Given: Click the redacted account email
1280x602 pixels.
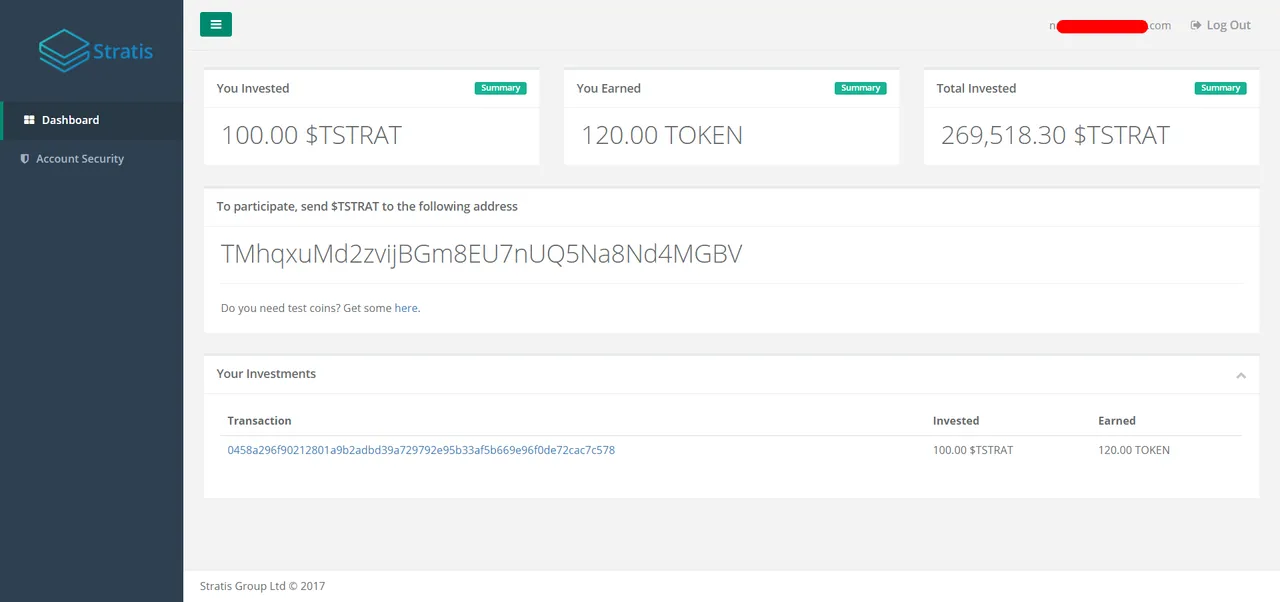Looking at the screenshot, I should (x=1110, y=25).
